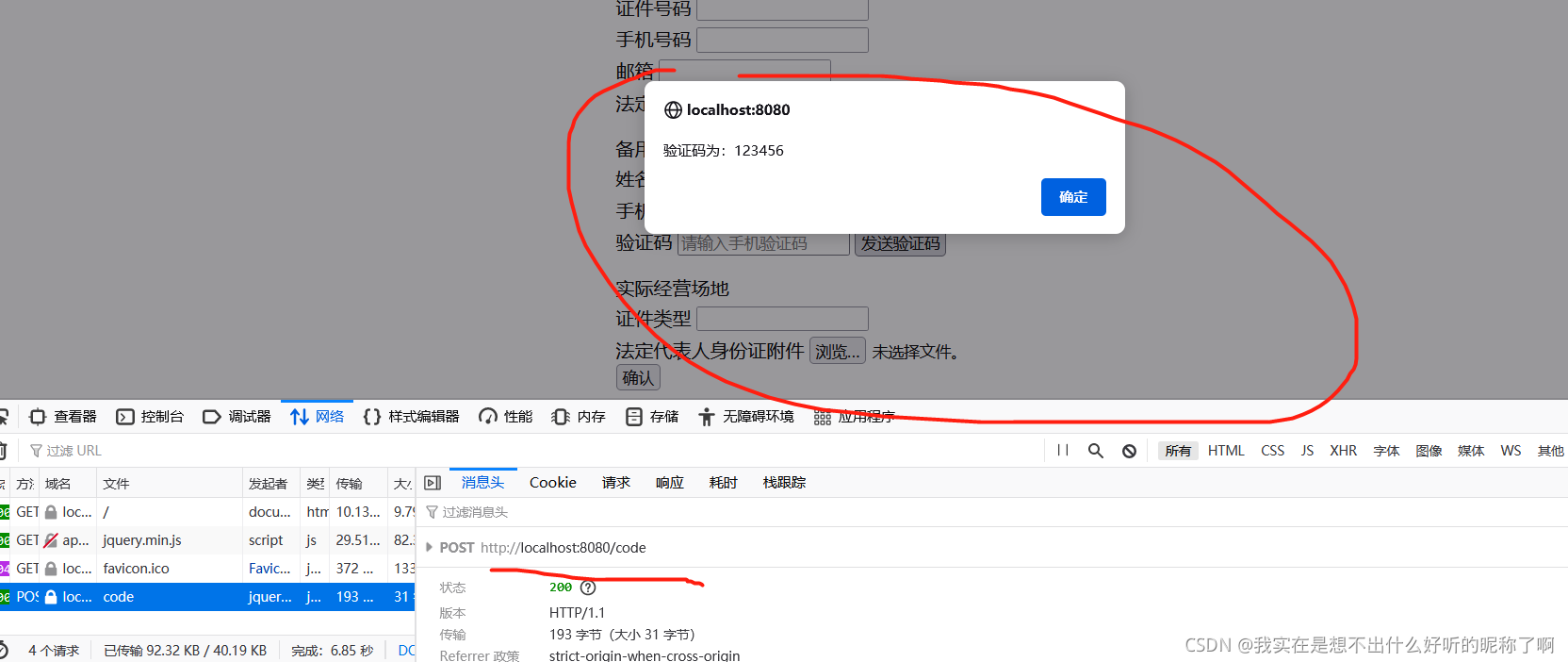Select the 消息头 headers tab
1568x662 pixels.
pyautogui.click(x=482, y=483)
